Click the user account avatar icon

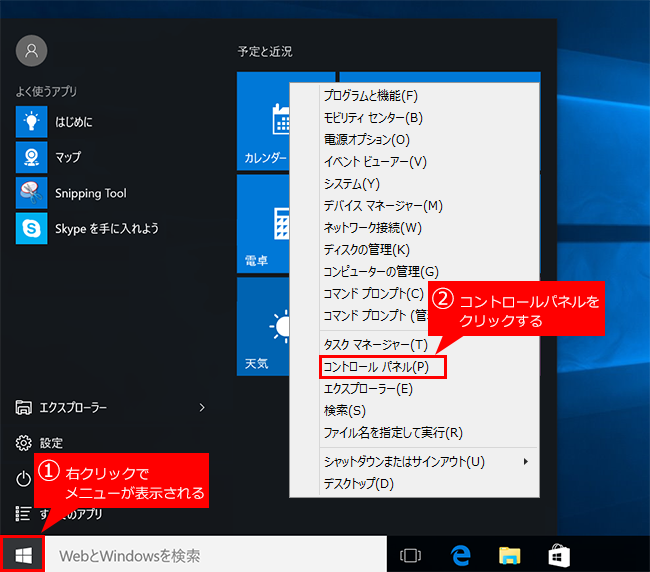[x=31, y=51]
